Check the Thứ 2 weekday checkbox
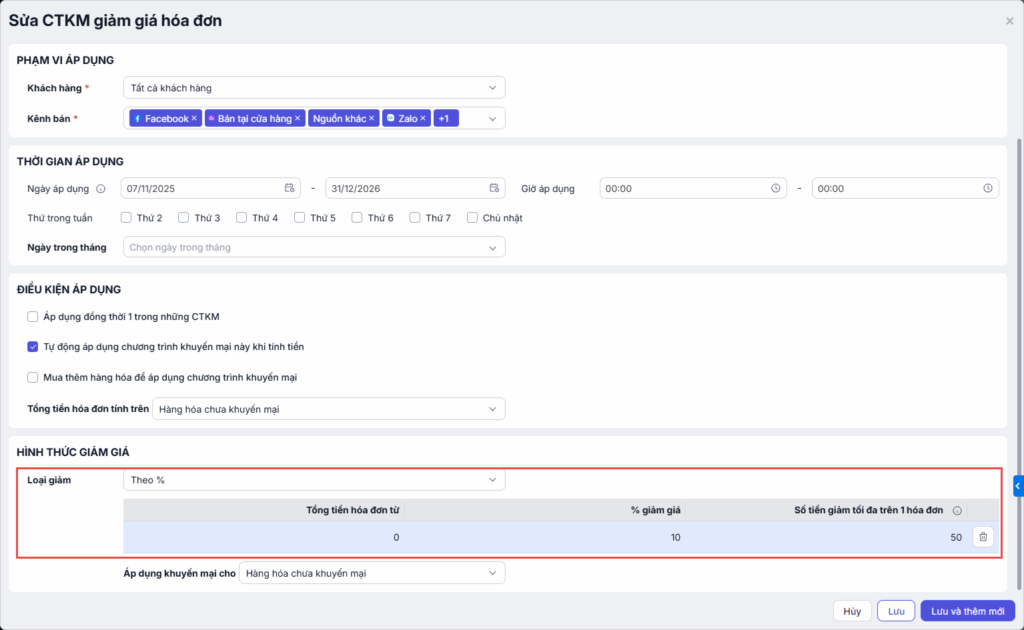 [x=127, y=218]
